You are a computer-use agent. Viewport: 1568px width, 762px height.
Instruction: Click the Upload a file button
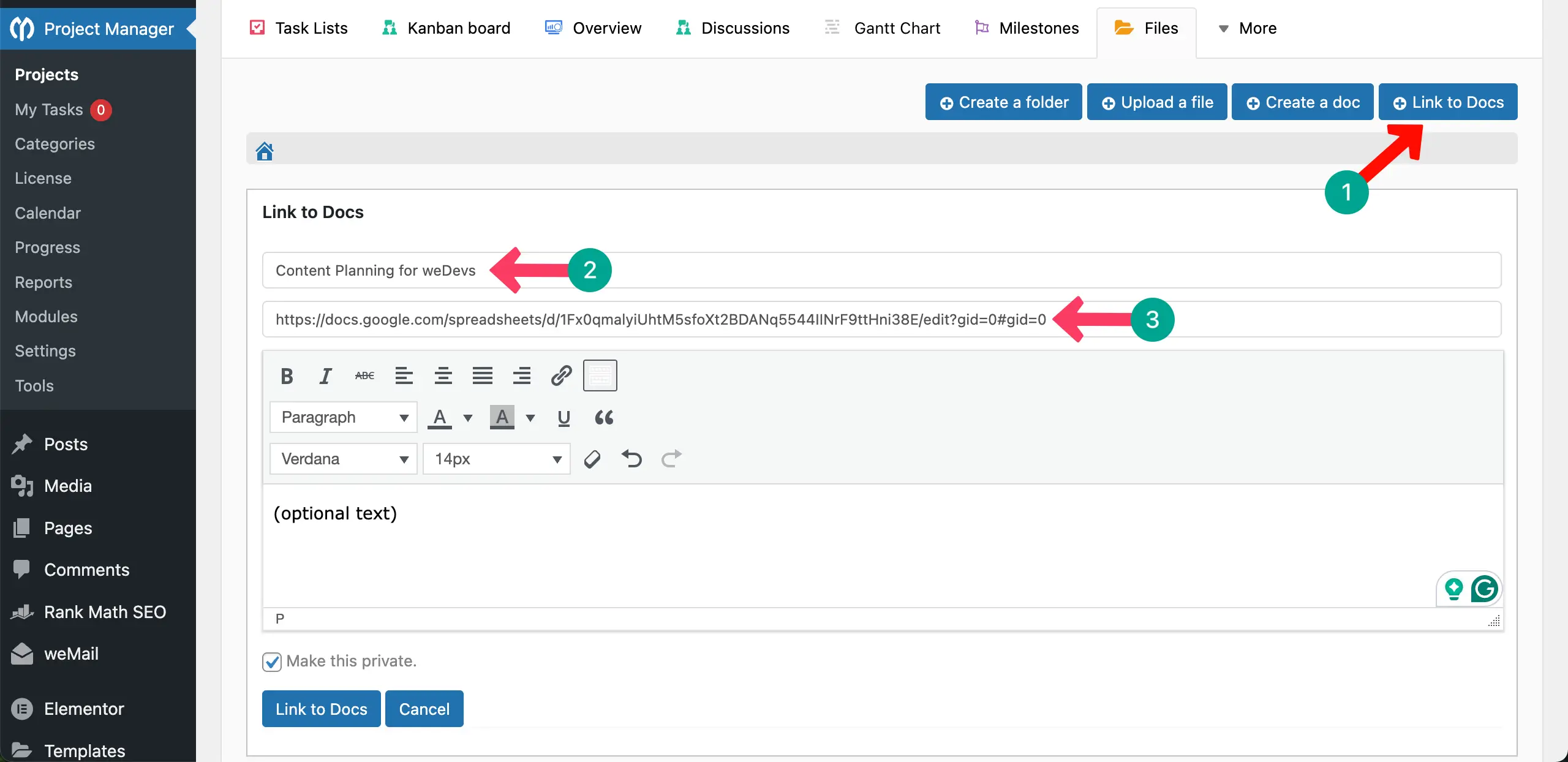point(1156,102)
